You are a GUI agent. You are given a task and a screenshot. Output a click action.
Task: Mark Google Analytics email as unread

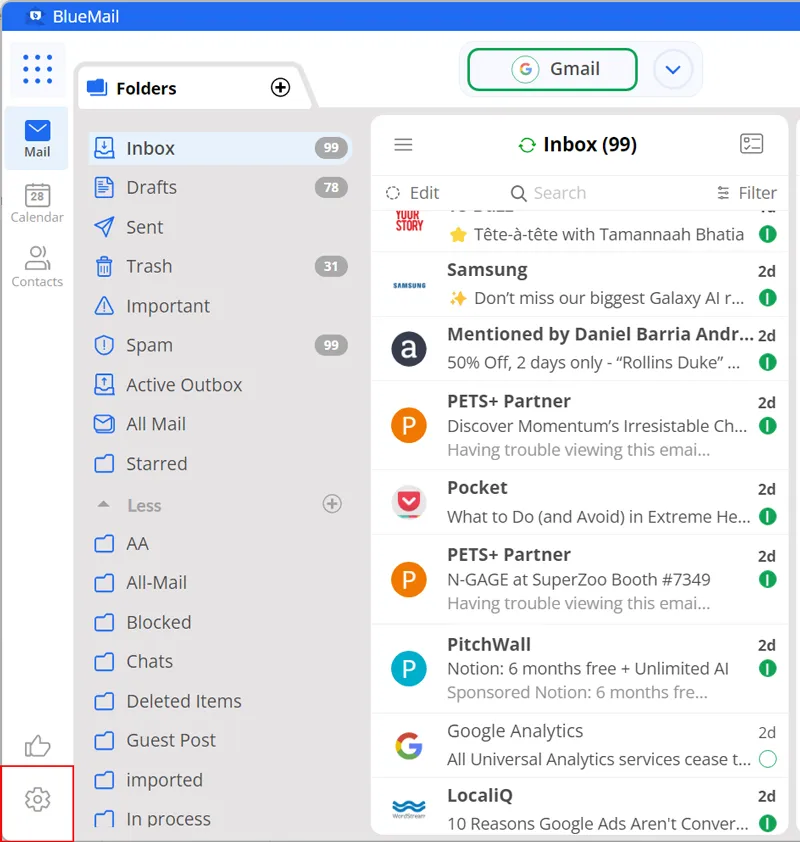[x=768, y=759]
